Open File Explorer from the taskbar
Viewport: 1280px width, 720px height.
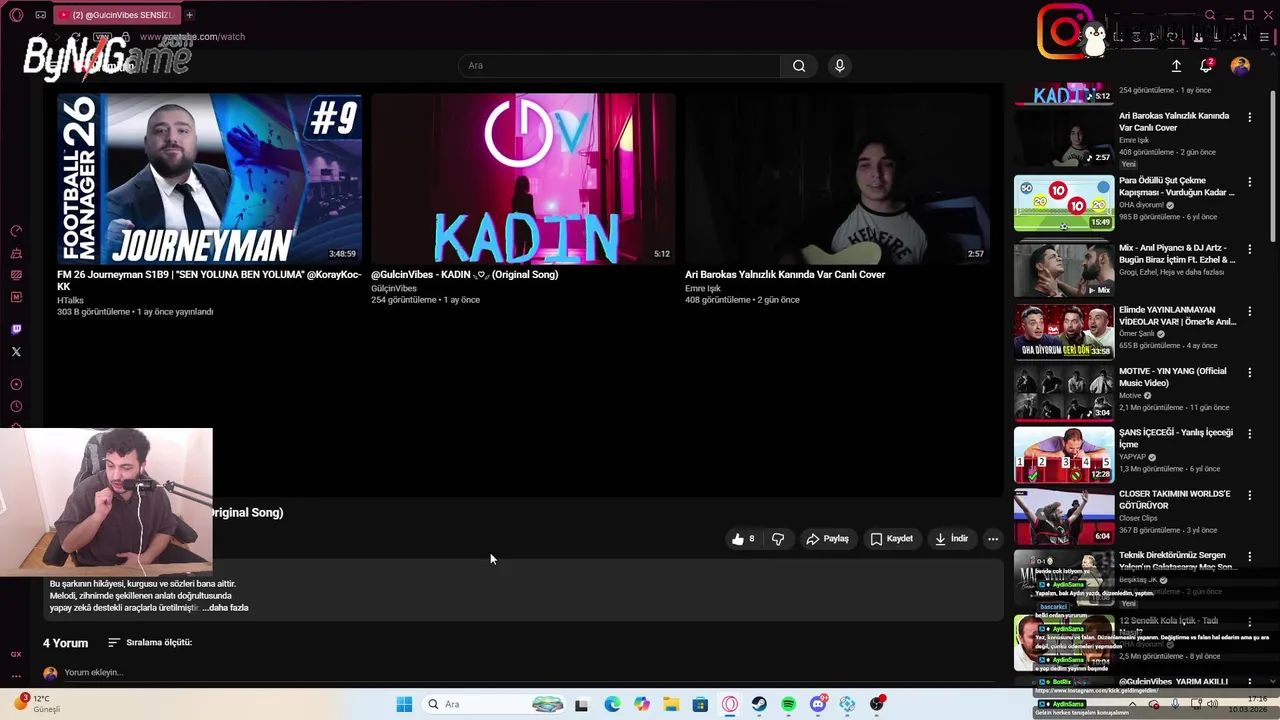(x=671, y=704)
